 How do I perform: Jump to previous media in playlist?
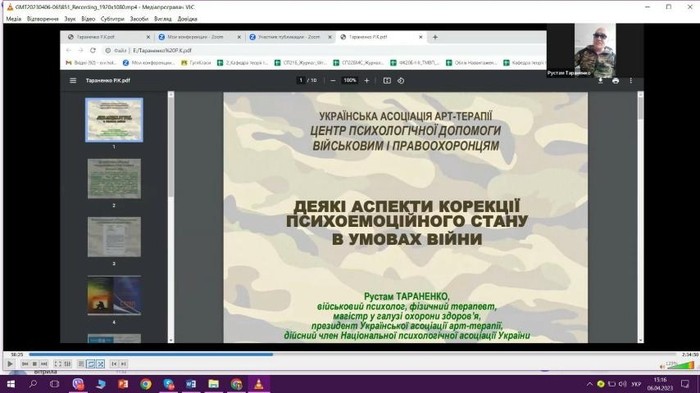pyautogui.click(x=25, y=364)
